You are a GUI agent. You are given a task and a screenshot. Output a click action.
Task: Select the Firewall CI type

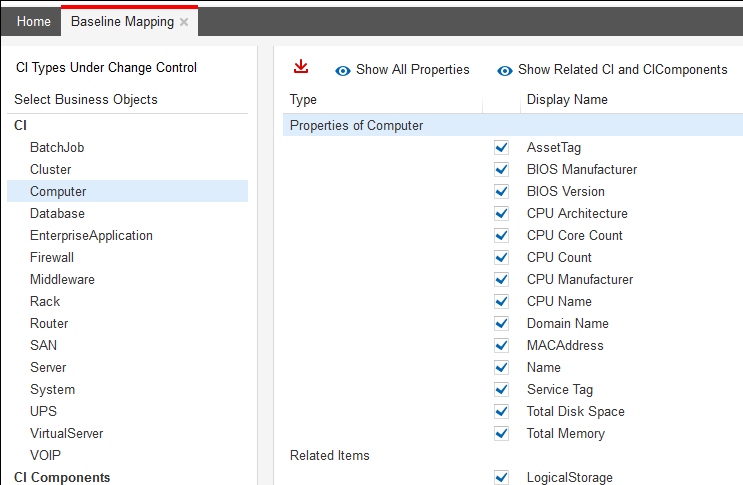[52, 258]
